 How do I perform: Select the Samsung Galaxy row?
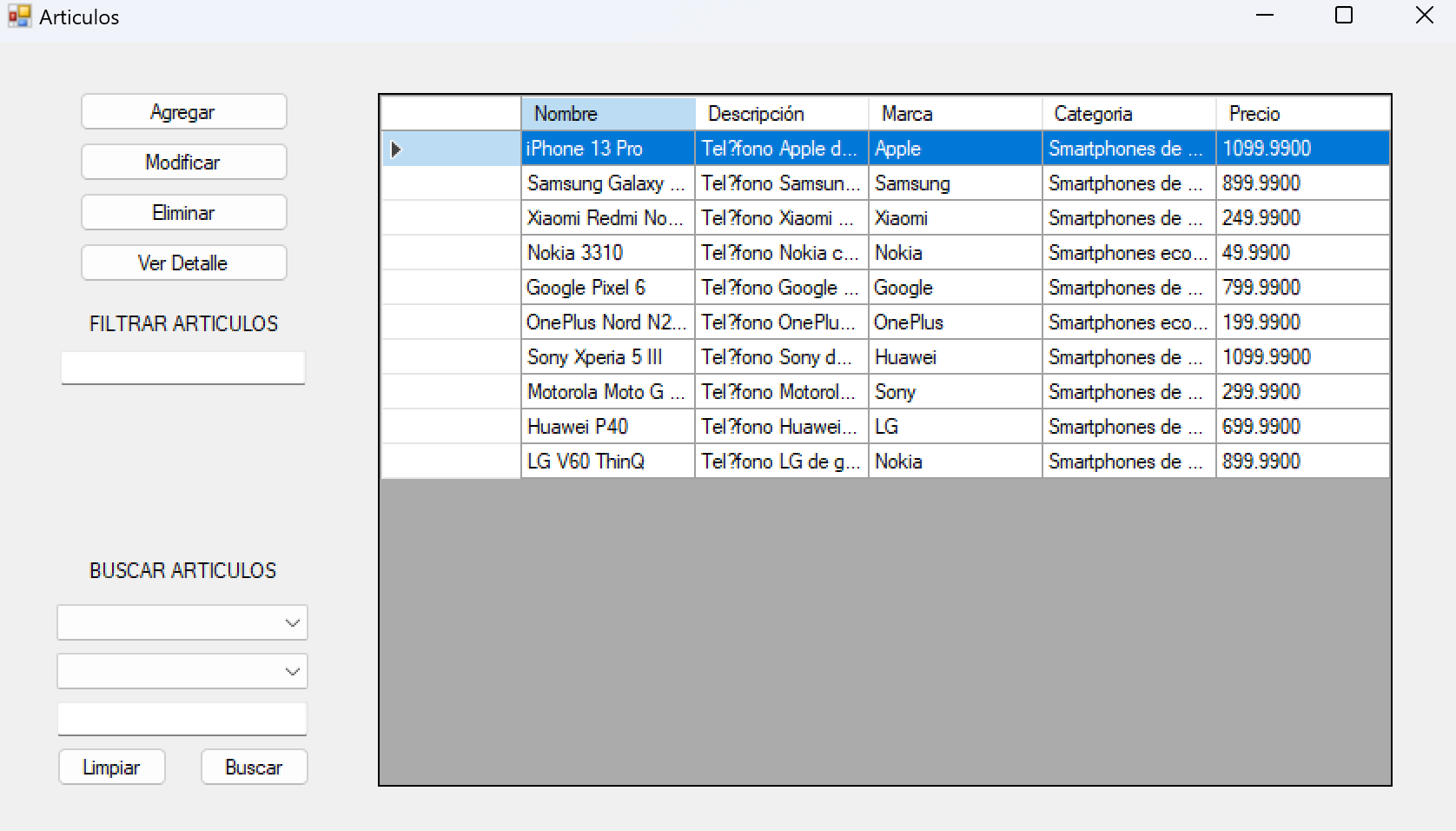pos(606,183)
